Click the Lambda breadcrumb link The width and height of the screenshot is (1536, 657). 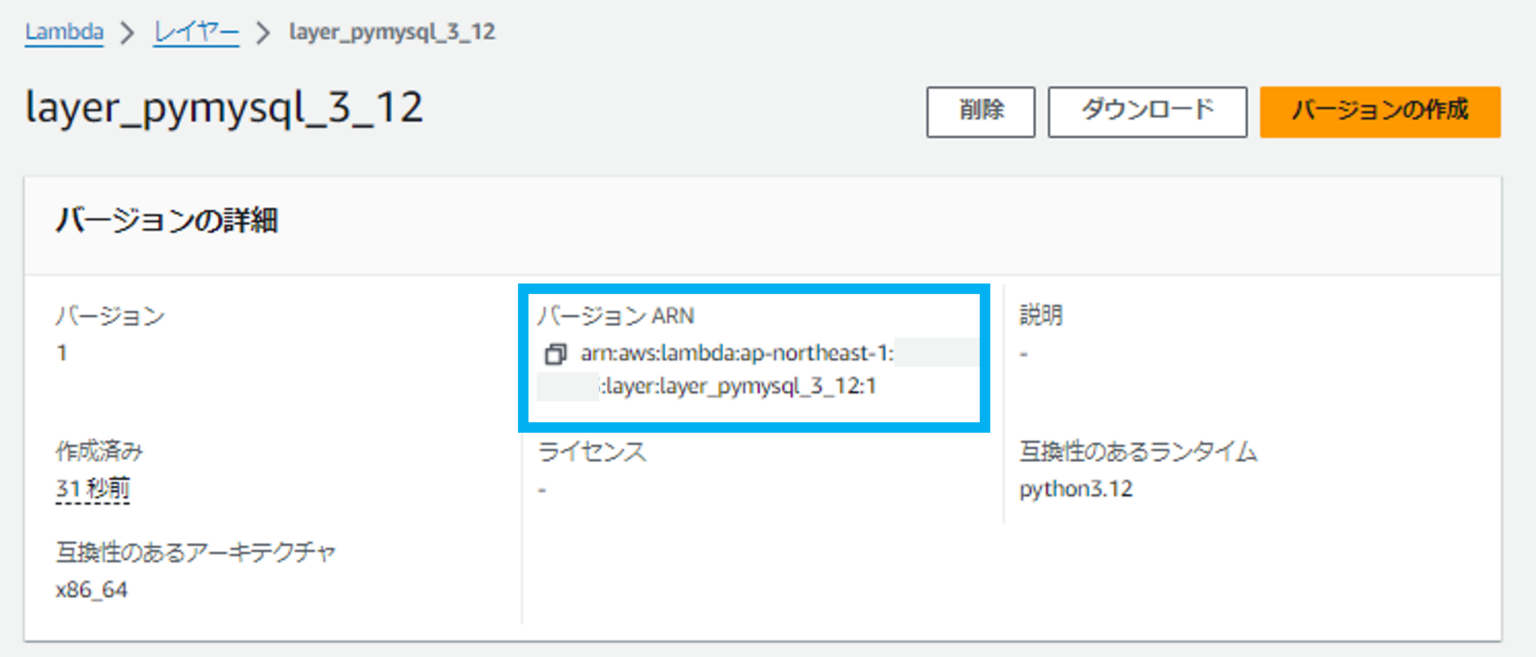tap(64, 32)
